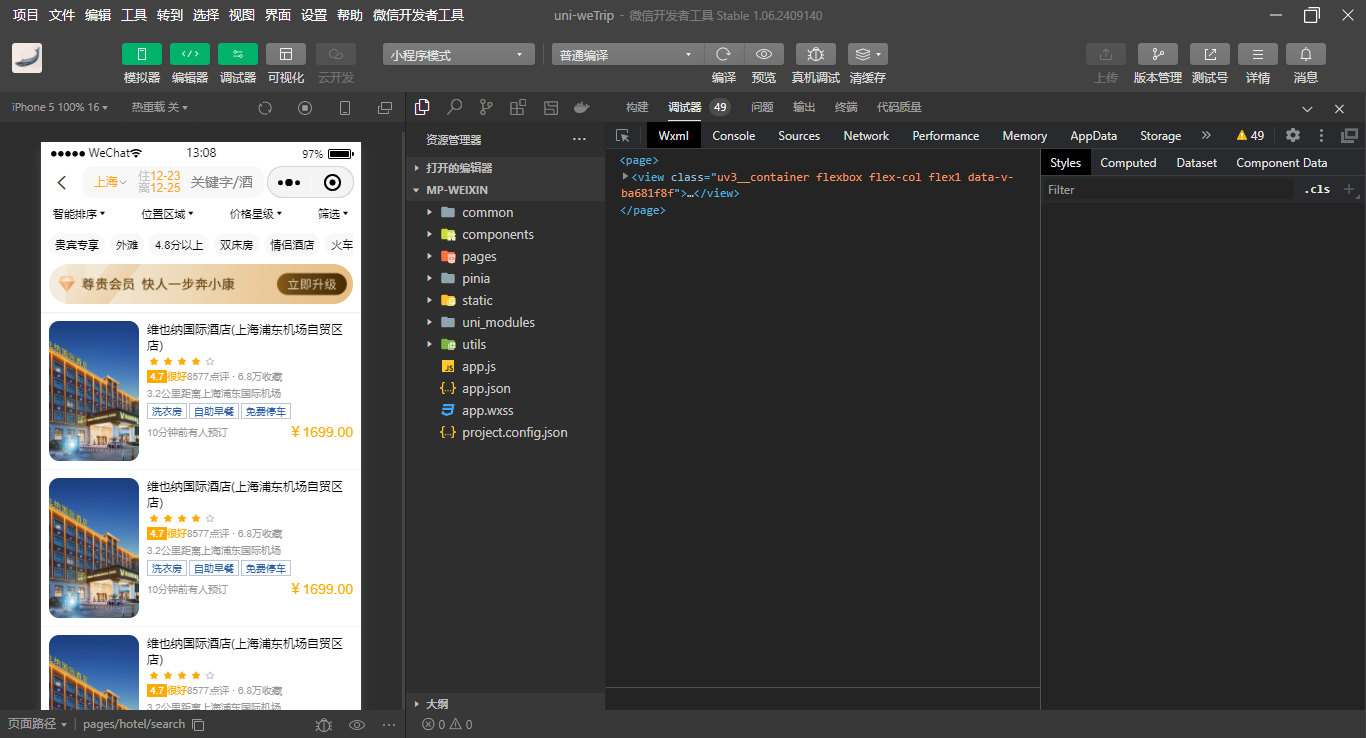Image resolution: width=1366 pixels, height=738 pixels.
Task: Click the version management icon
Action: pyautogui.click(x=1158, y=54)
